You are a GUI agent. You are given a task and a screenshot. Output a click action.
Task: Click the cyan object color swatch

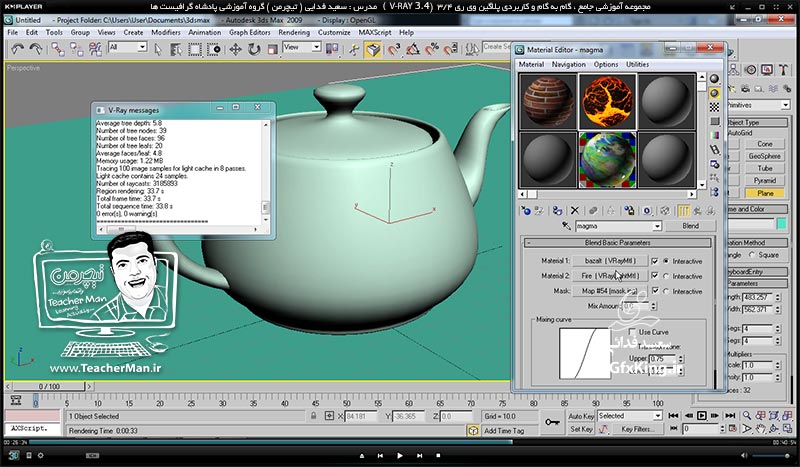coord(781,224)
